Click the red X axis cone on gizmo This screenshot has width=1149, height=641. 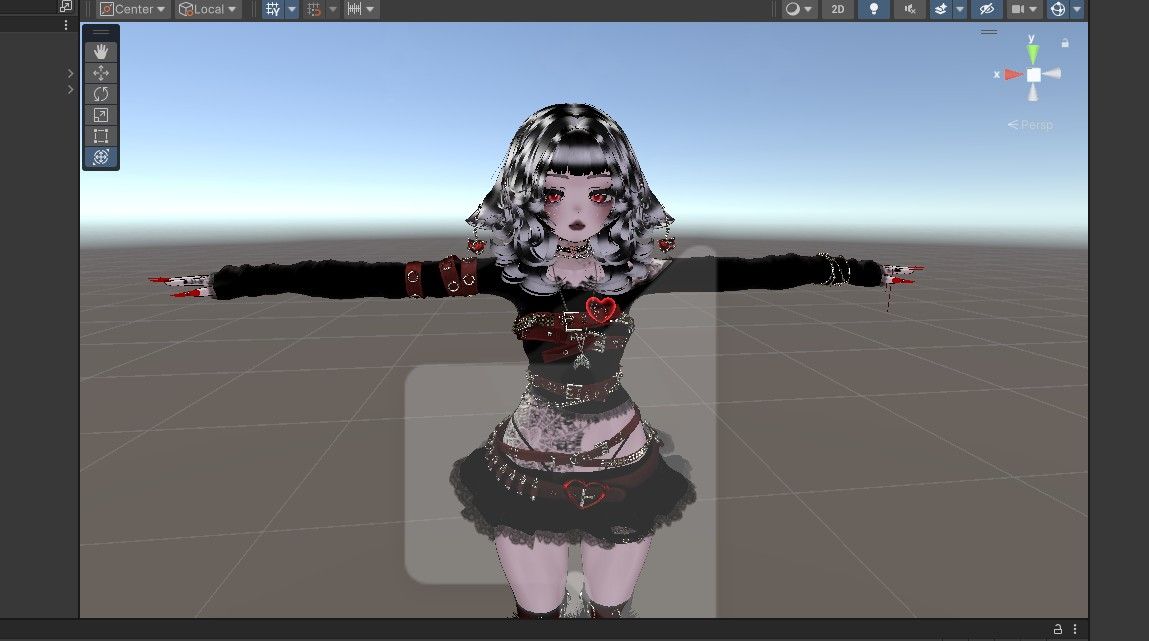click(1013, 74)
